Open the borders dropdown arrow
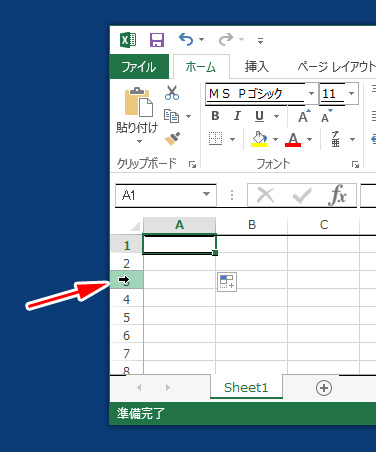376x452 pixels. click(x=232, y=139)
